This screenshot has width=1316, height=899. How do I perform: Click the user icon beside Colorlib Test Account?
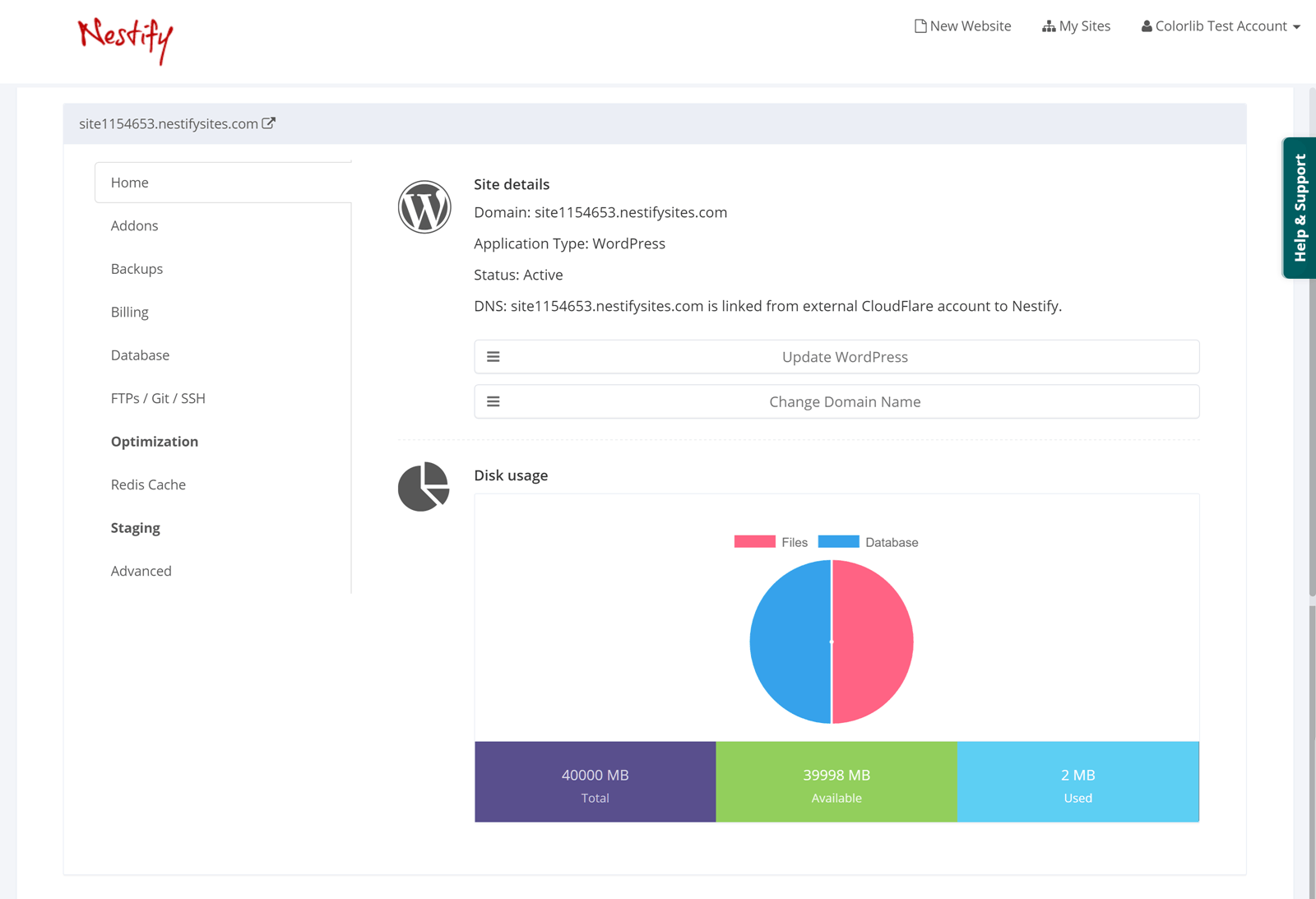click(x=1147, y=25)
